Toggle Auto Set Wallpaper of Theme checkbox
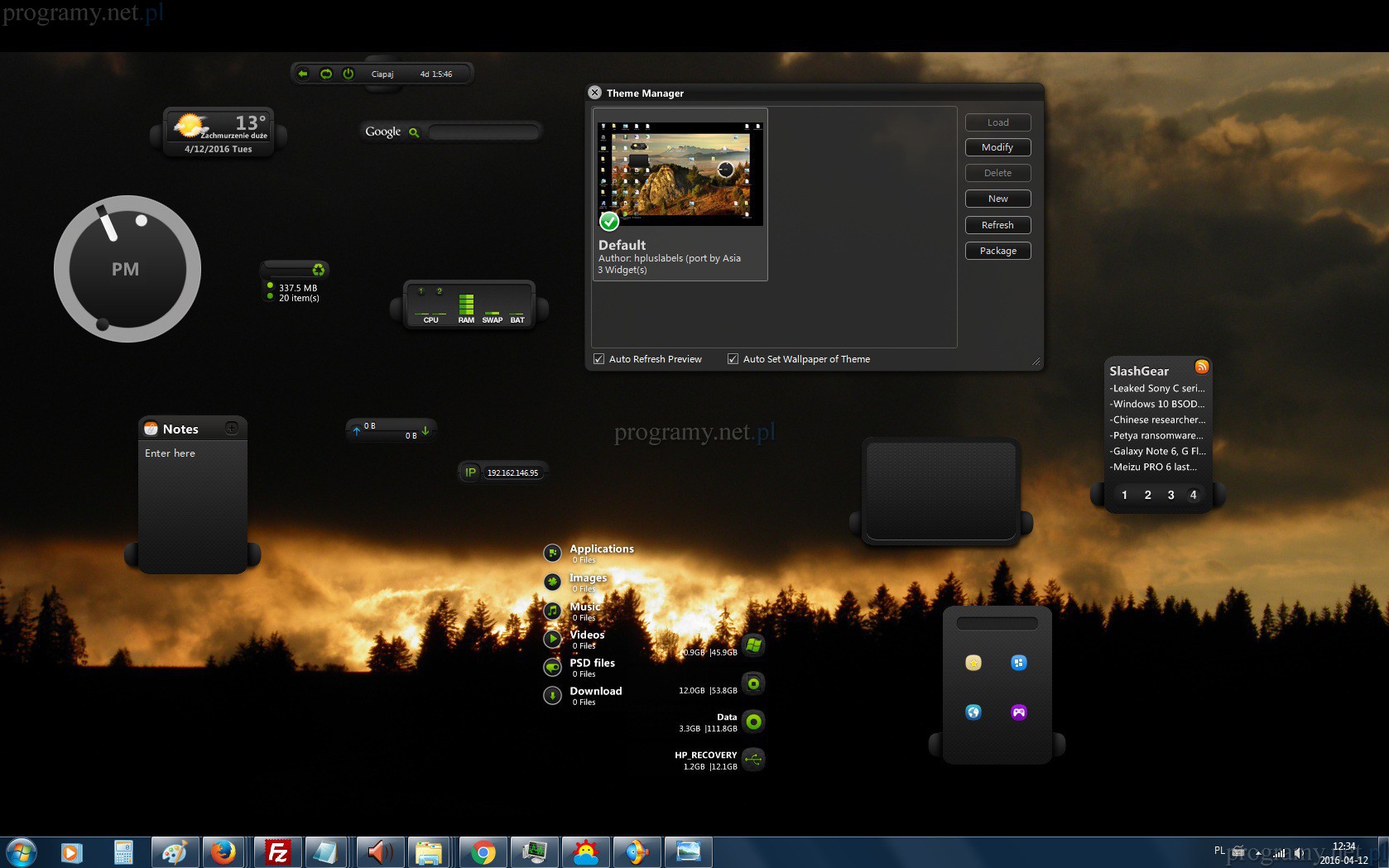 pyautogui.click(x=733, y=359)
